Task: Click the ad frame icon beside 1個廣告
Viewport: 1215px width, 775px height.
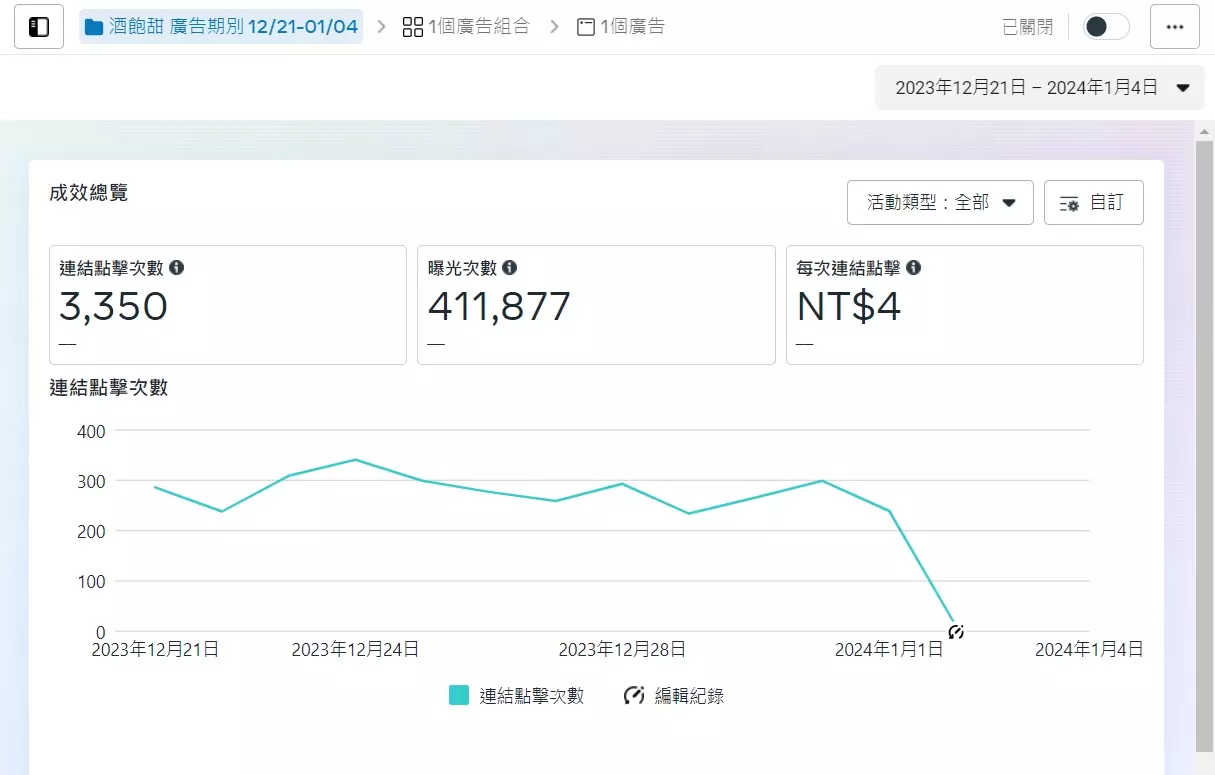Action: pyautogui.click(x=585, y=27)
